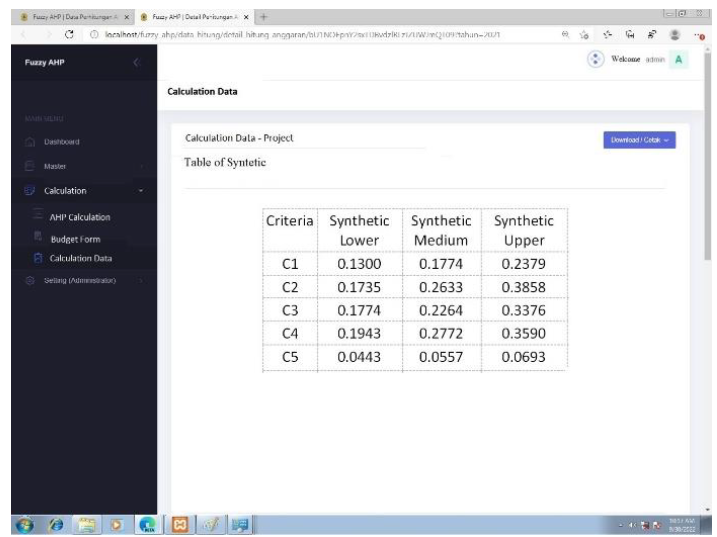717x537 pixels.
Task: Open the media player taskbar icon
Action: coord(116,525)
